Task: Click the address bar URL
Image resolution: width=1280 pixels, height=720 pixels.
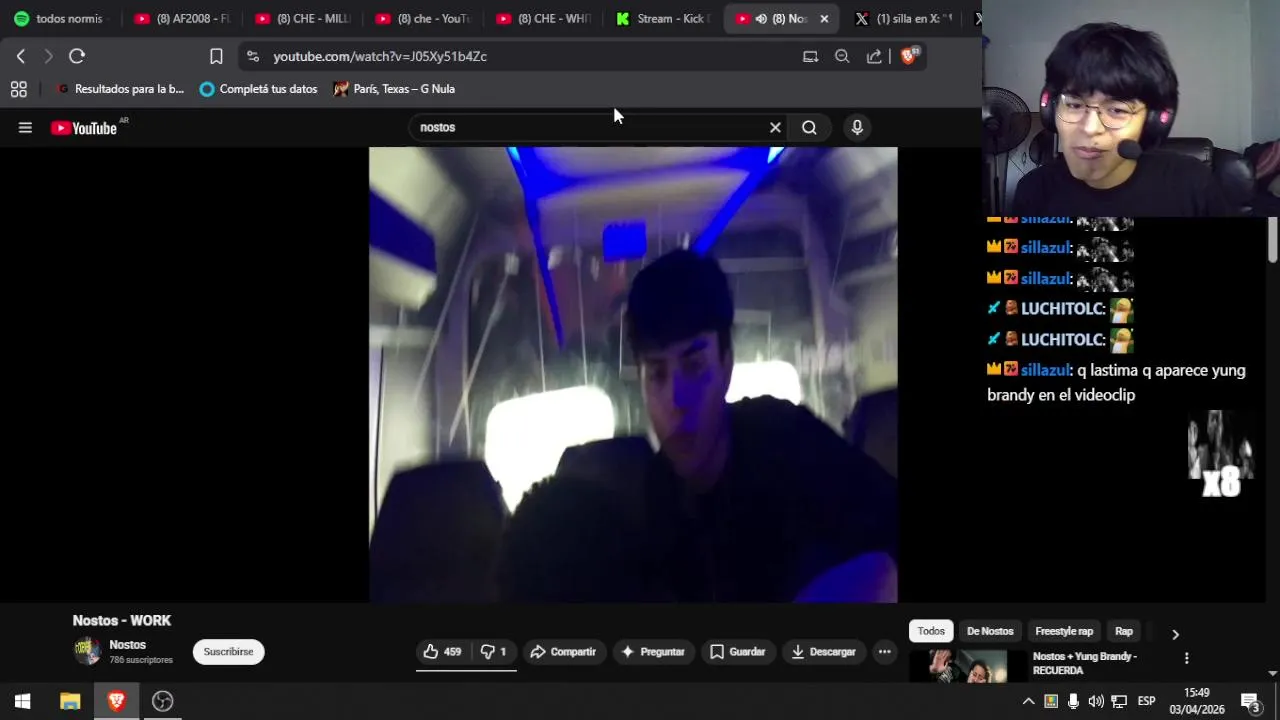Action: [380, 56]
